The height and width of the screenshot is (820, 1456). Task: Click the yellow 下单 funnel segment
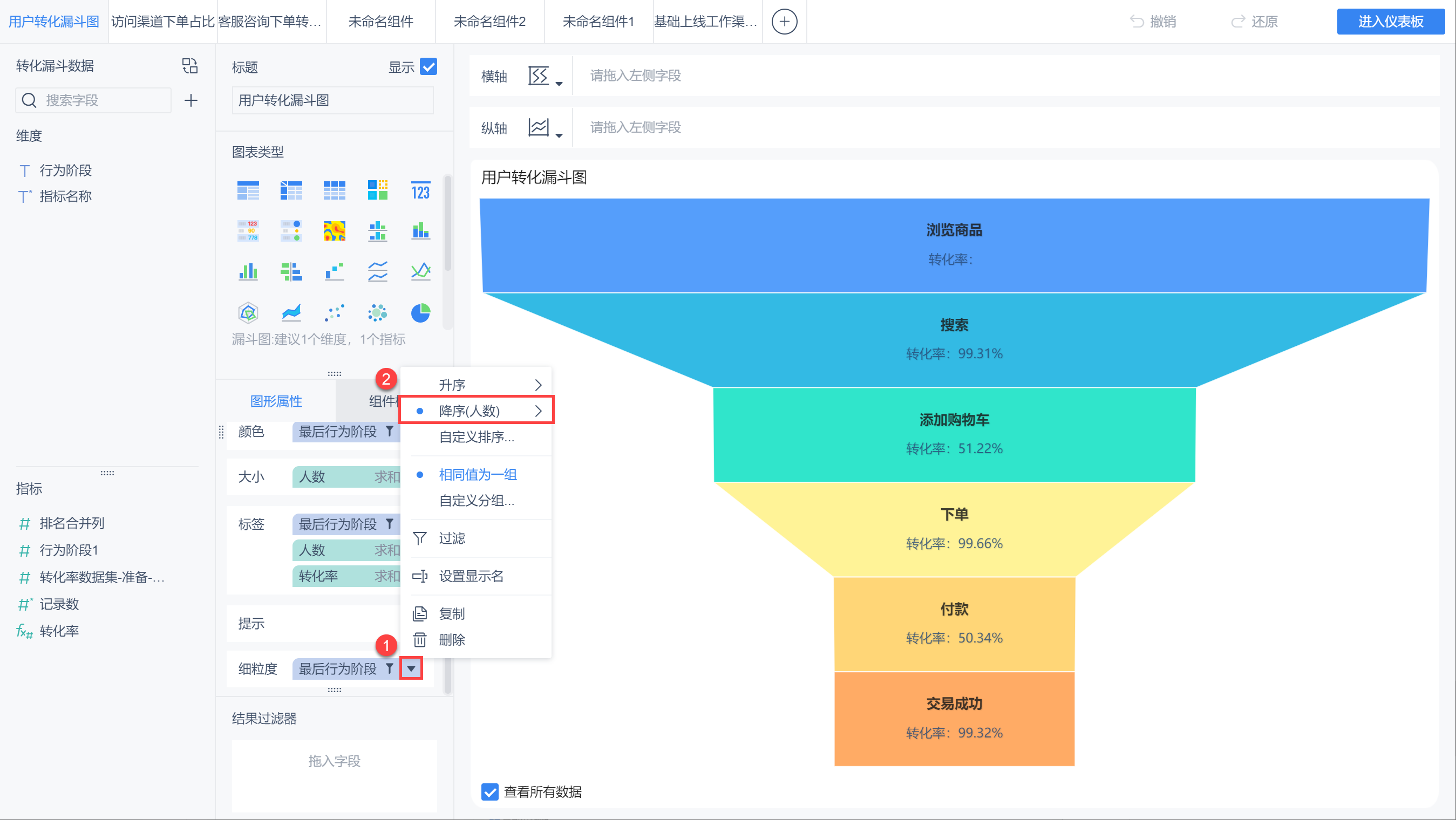coord(954,528)
